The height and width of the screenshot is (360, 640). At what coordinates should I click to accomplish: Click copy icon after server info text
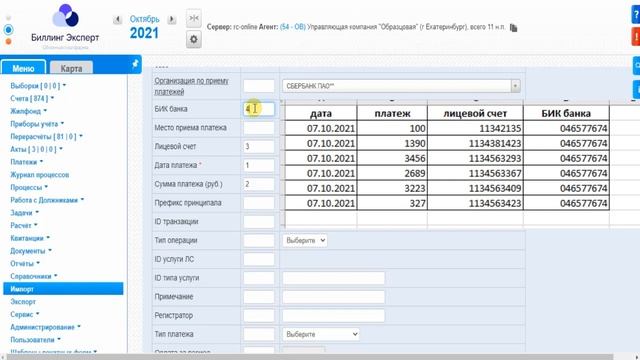coord(513,27)
